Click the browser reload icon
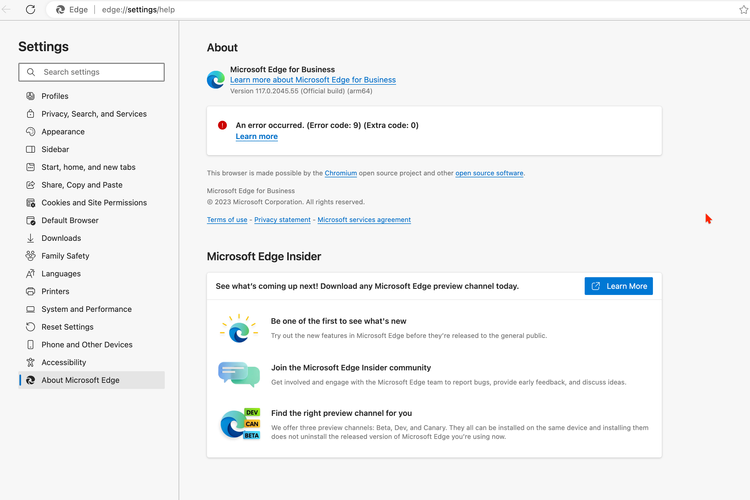750x500 pixels. [x=30, y=10]
